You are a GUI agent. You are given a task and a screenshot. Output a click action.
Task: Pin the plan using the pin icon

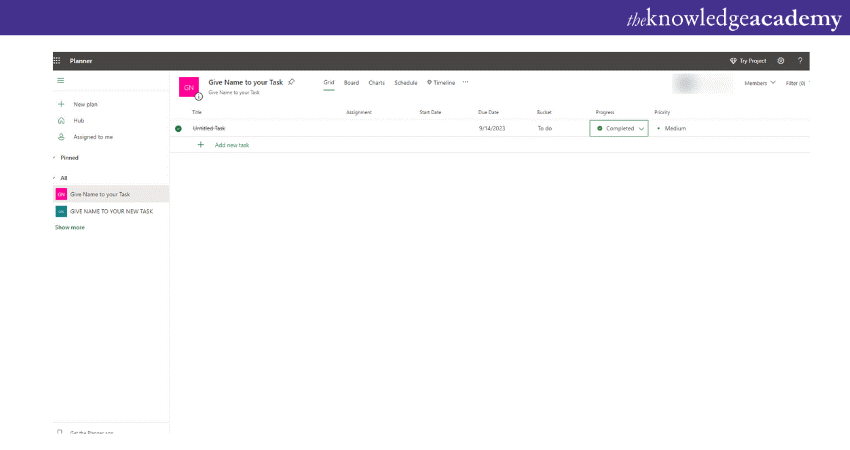(291, 82)
